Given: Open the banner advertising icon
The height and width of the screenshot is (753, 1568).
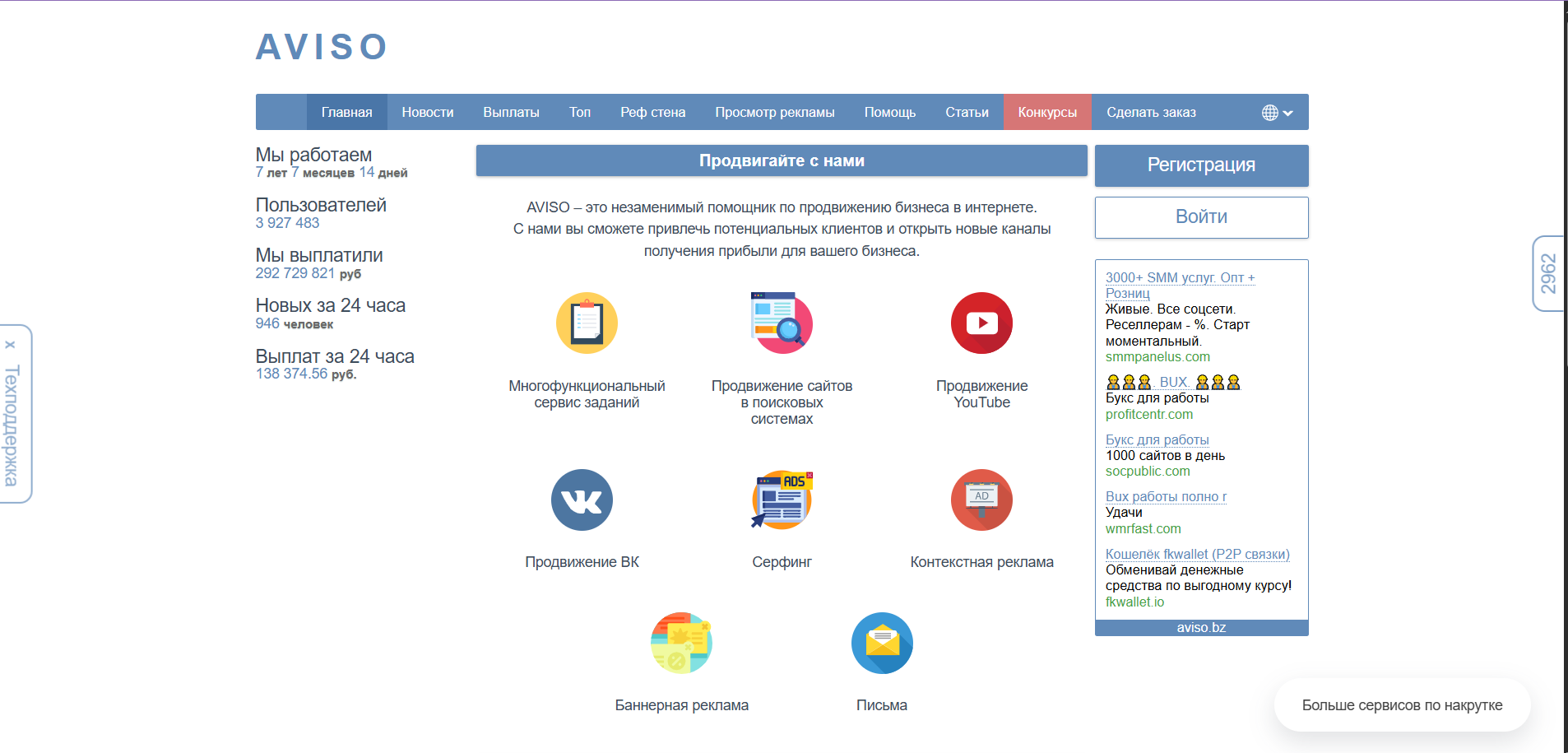Looking at the screenshot, I should [x=681, y=643].
